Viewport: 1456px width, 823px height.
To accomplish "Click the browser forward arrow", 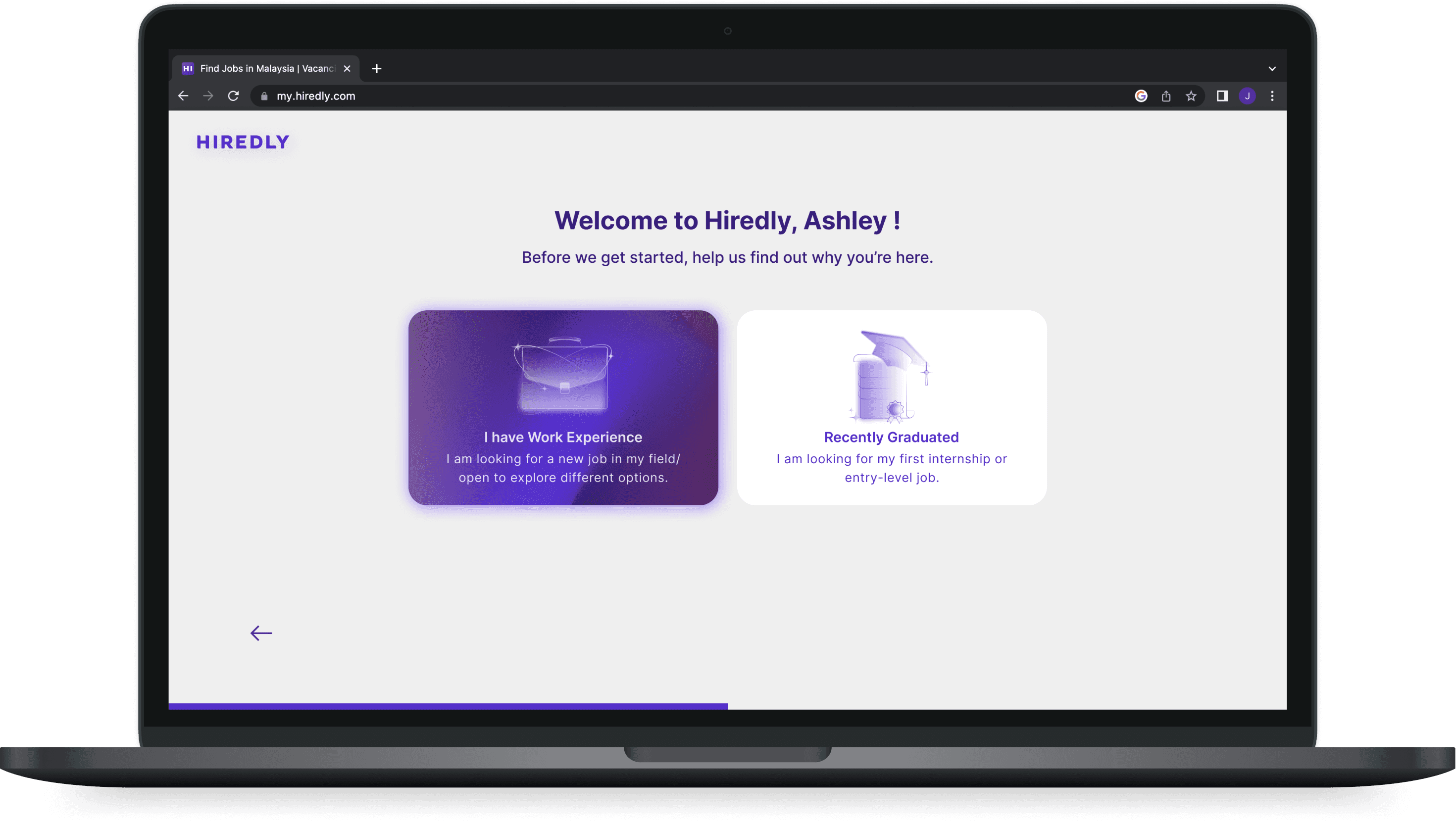I will 208,96.
